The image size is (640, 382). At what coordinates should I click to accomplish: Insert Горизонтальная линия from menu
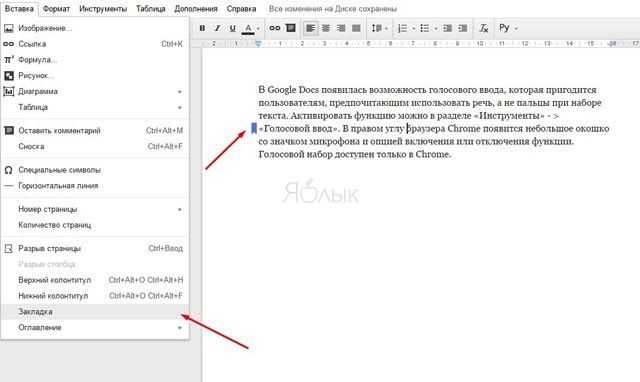[x=95, y=186]
